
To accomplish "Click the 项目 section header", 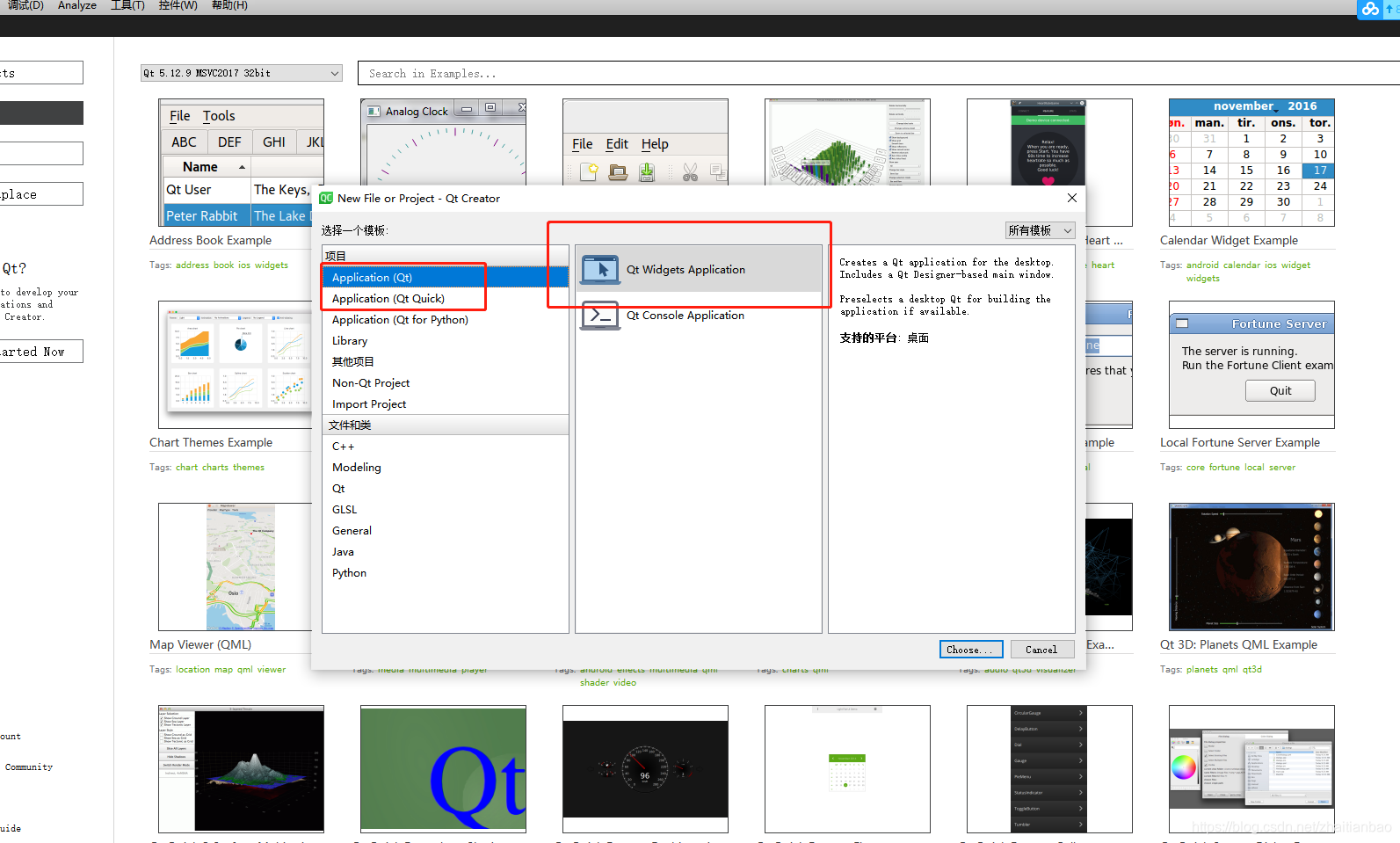I will tap(446, 256).
